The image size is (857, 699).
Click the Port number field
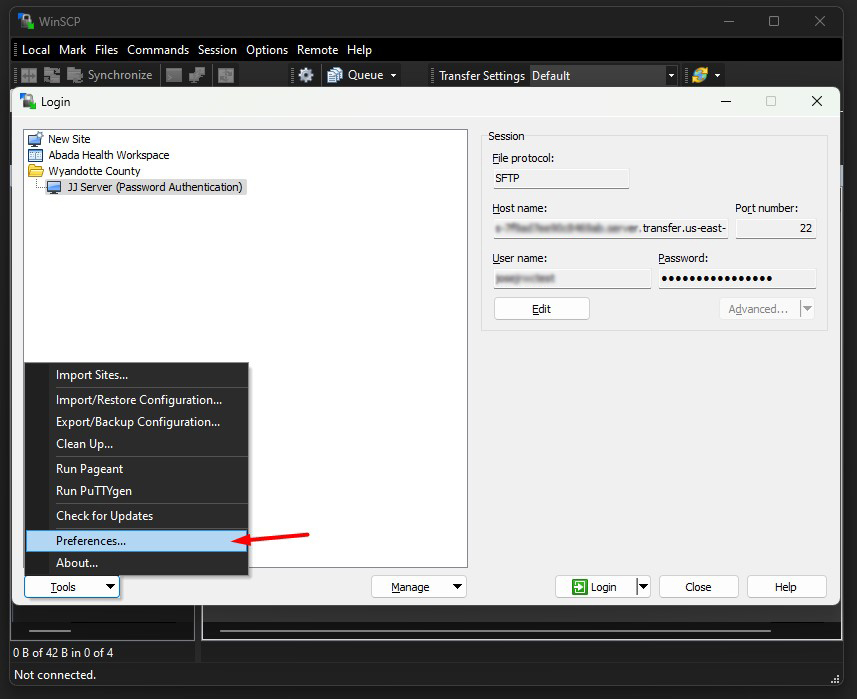[776, 228]
